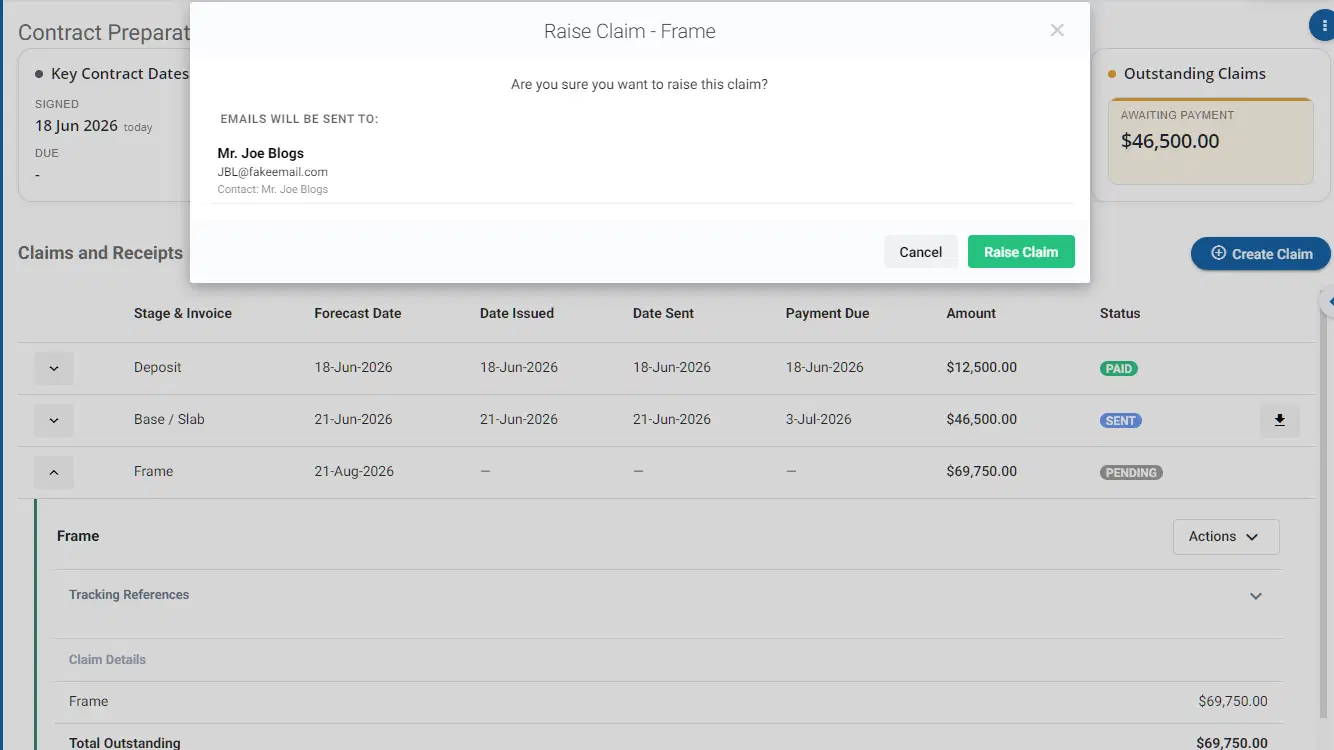Click the $69,750.00 amount in Frame table row
The image size is (1334, 750).
[982, 471]
